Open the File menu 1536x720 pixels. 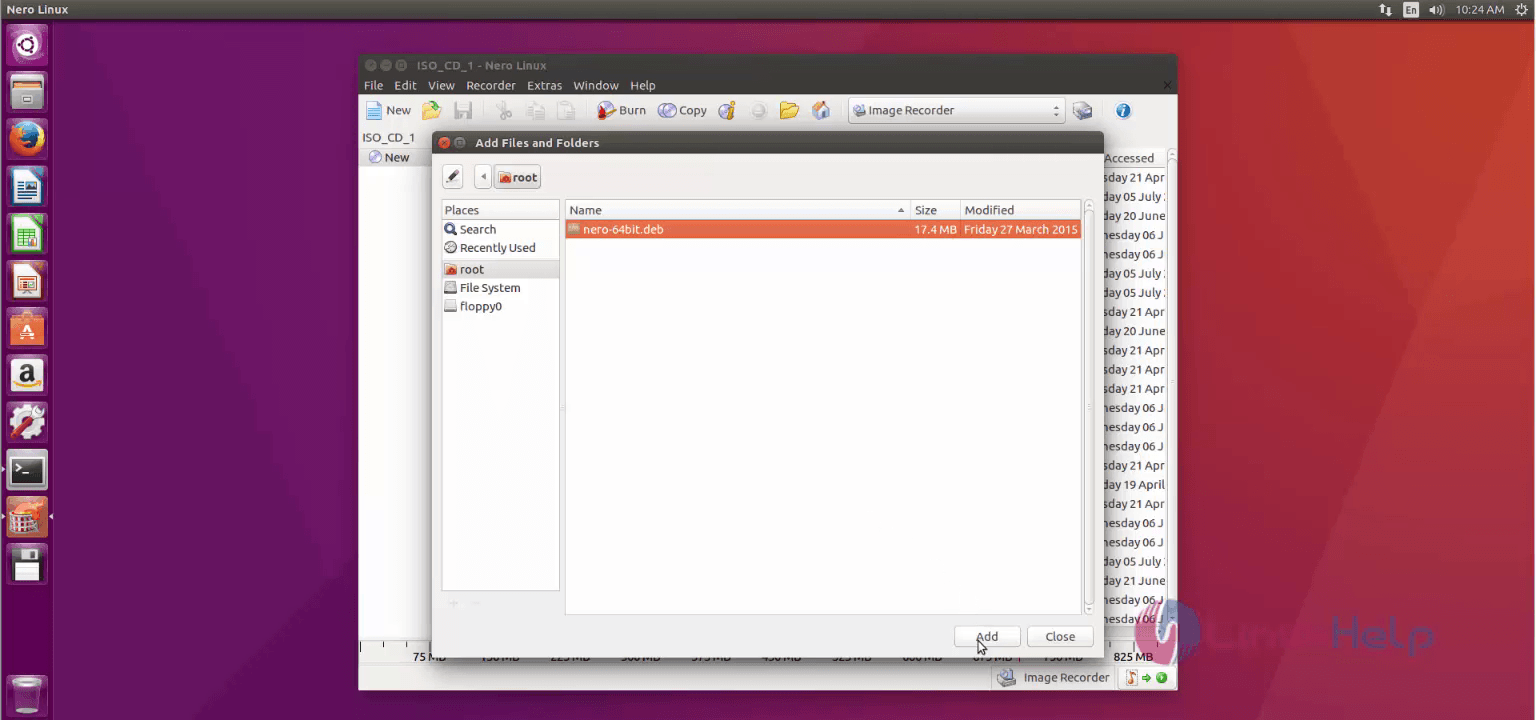point(373,86)
